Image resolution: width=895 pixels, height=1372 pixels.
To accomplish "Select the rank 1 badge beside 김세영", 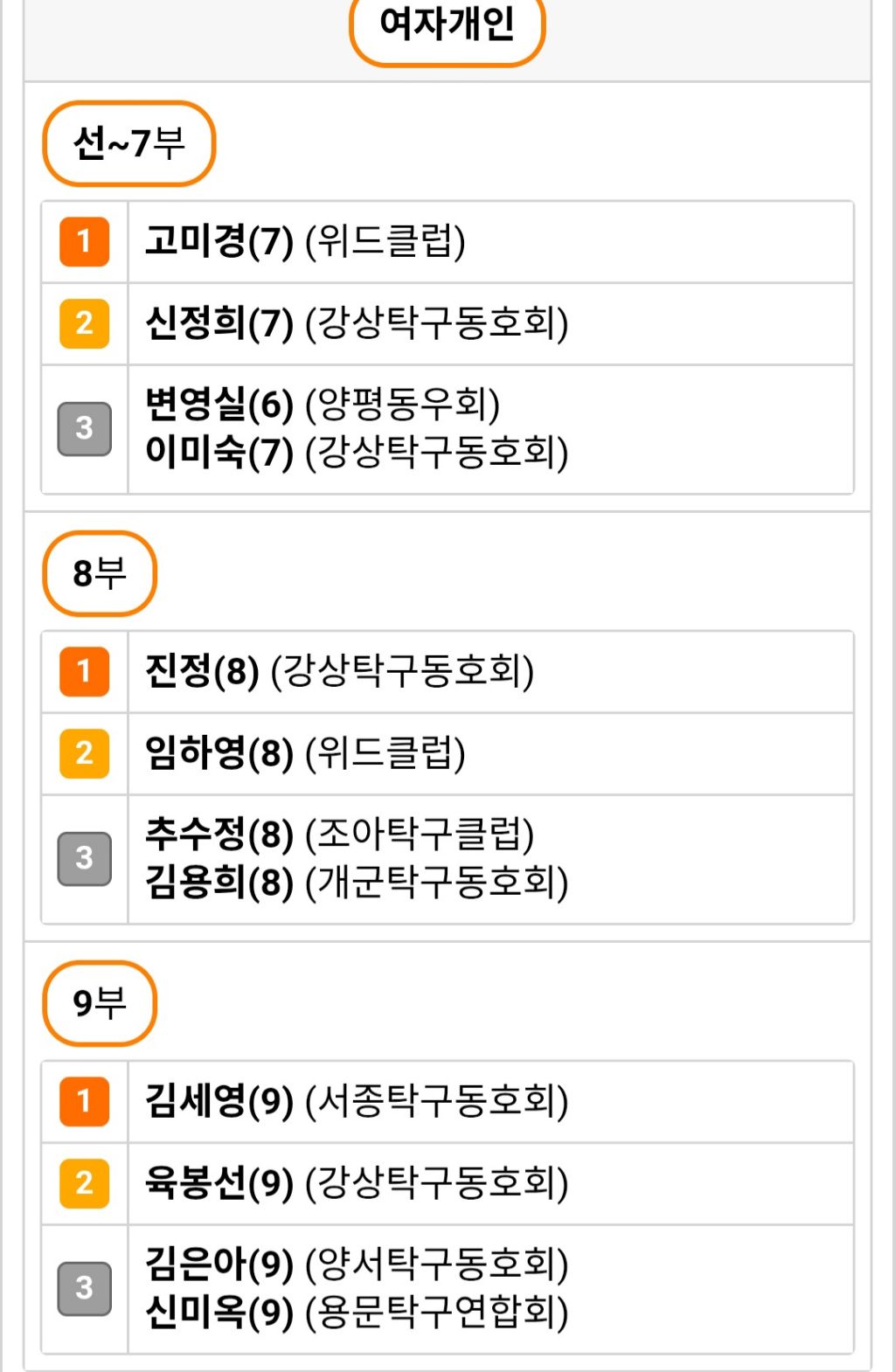I will pos(84,1101).
